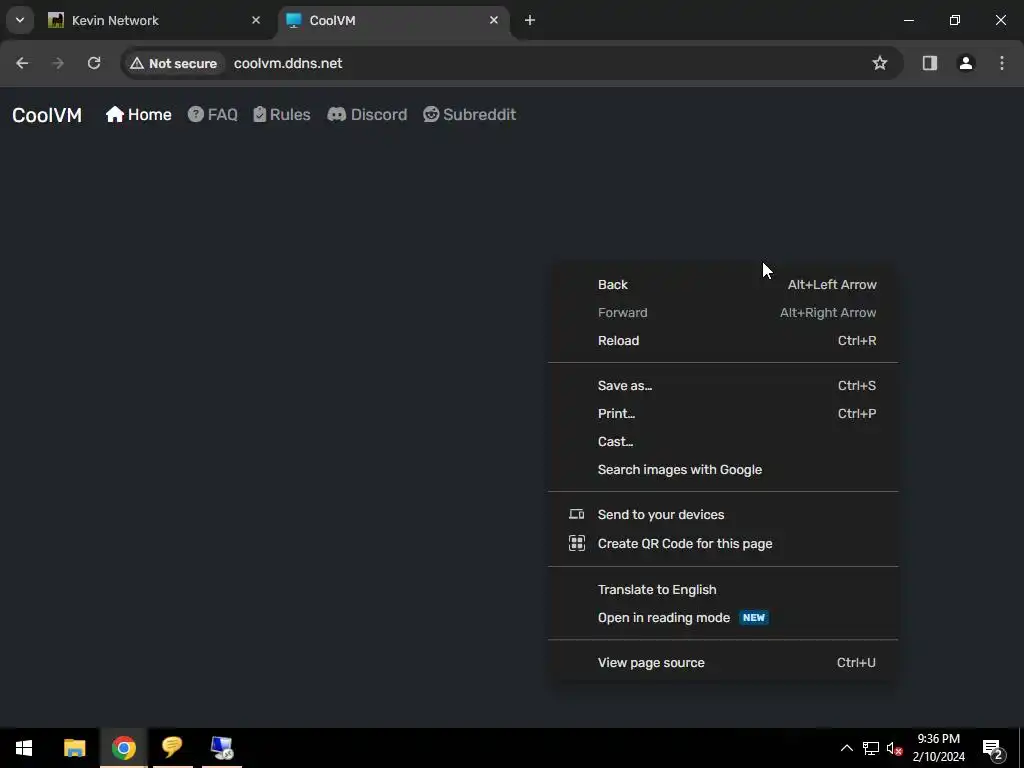The width and height of the screenshot is (1024, 768).
Task: Open the taskbar clock and date
Action: 938,748
